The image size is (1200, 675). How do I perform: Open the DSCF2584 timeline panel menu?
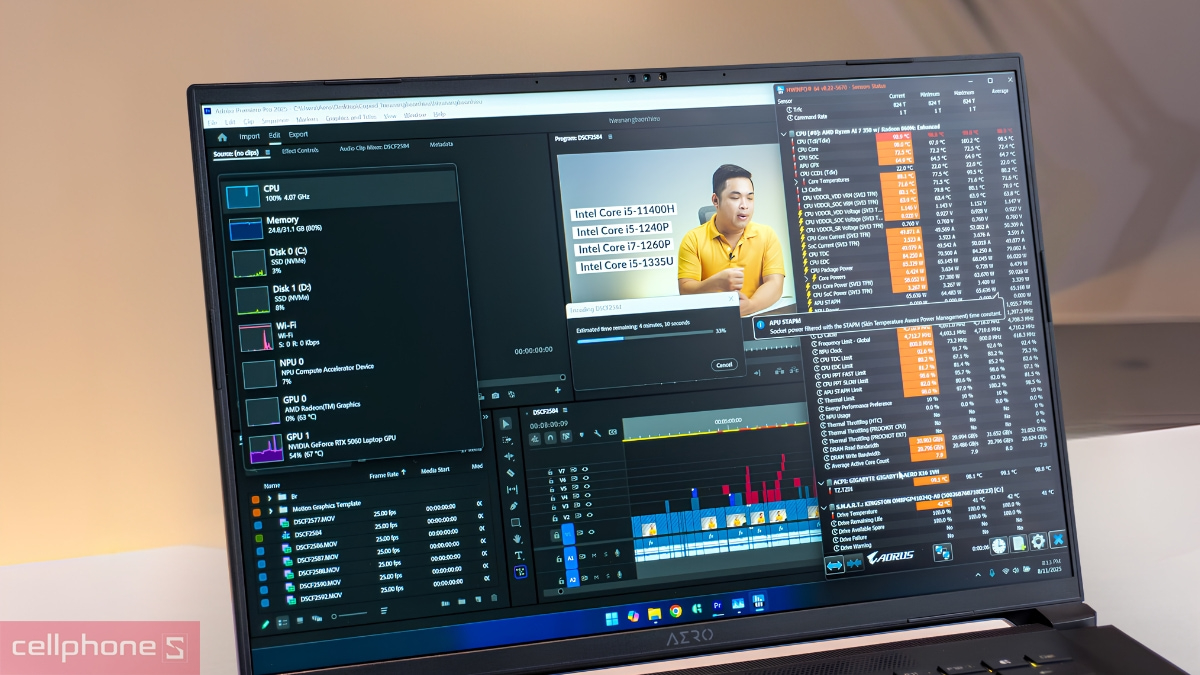(x=563, y=411)
